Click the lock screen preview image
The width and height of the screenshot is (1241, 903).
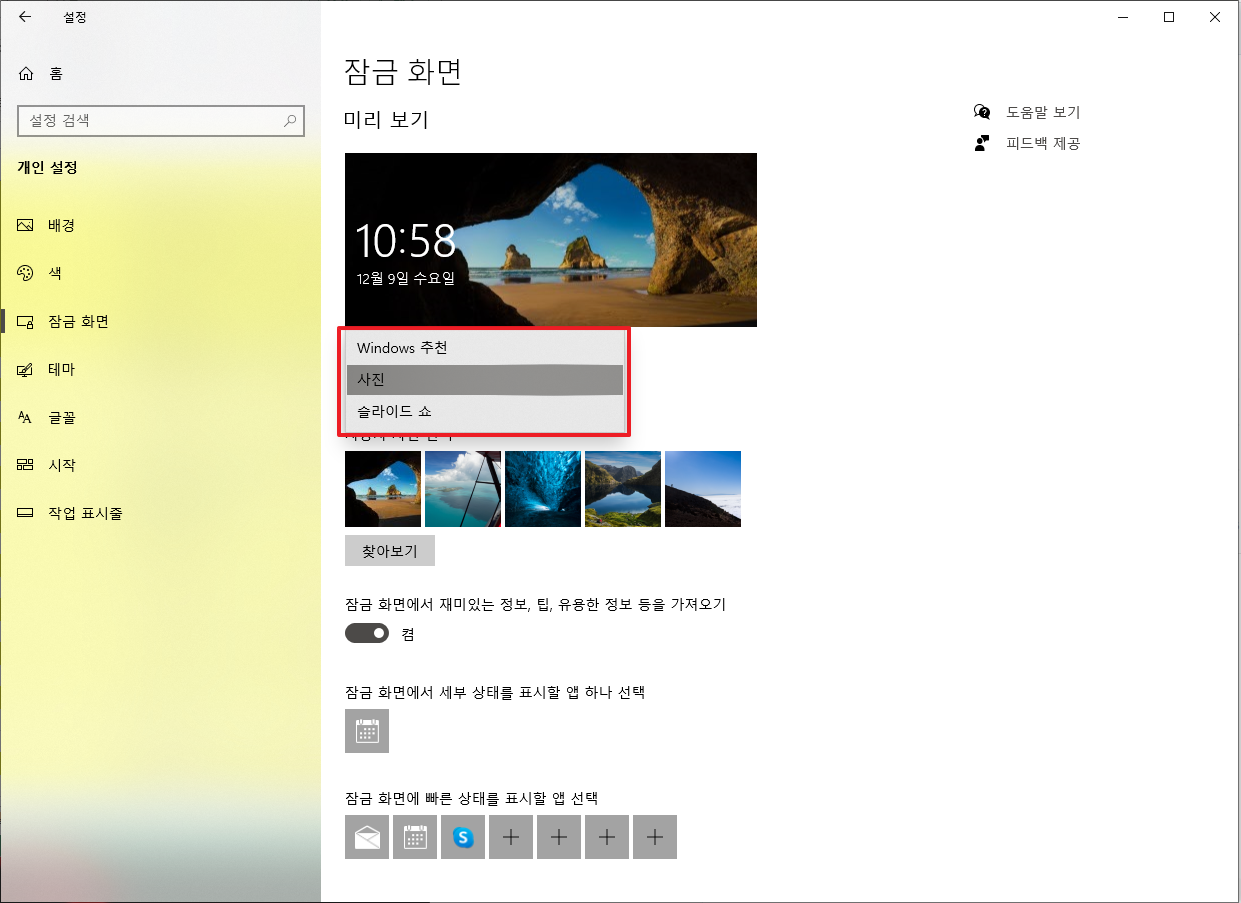551,240
